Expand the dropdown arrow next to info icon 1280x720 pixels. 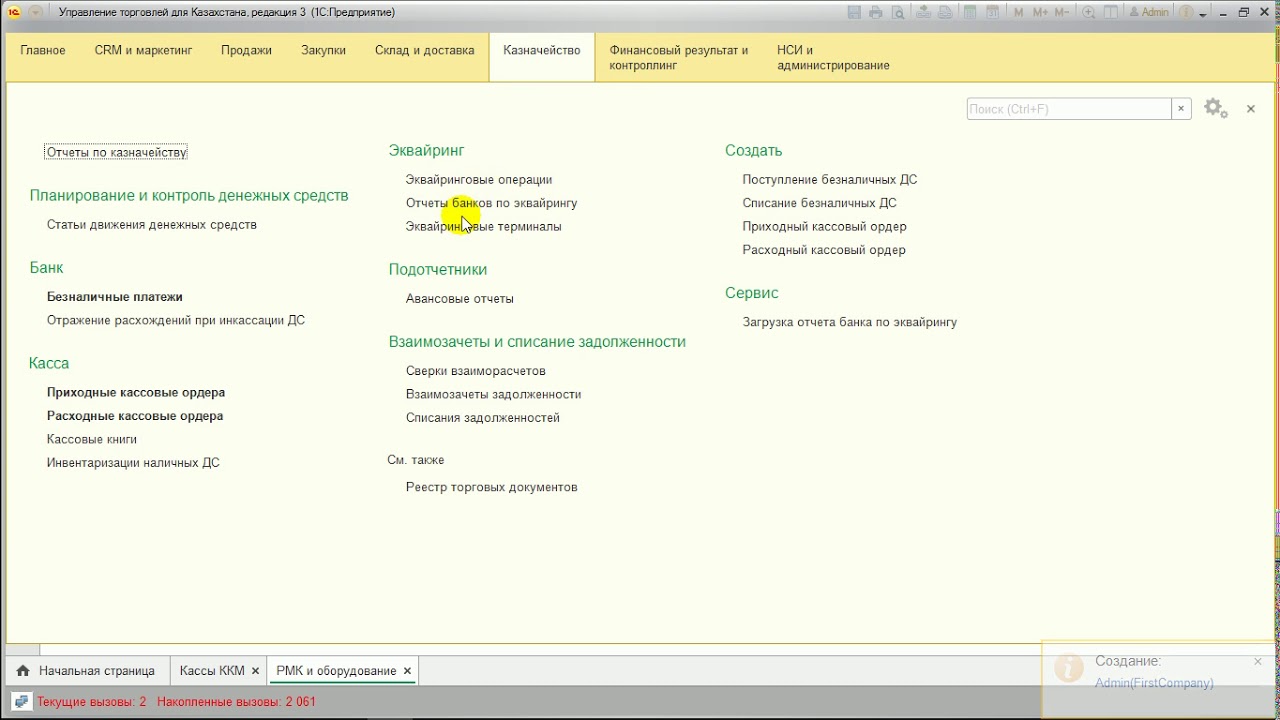click(1203, 14)
